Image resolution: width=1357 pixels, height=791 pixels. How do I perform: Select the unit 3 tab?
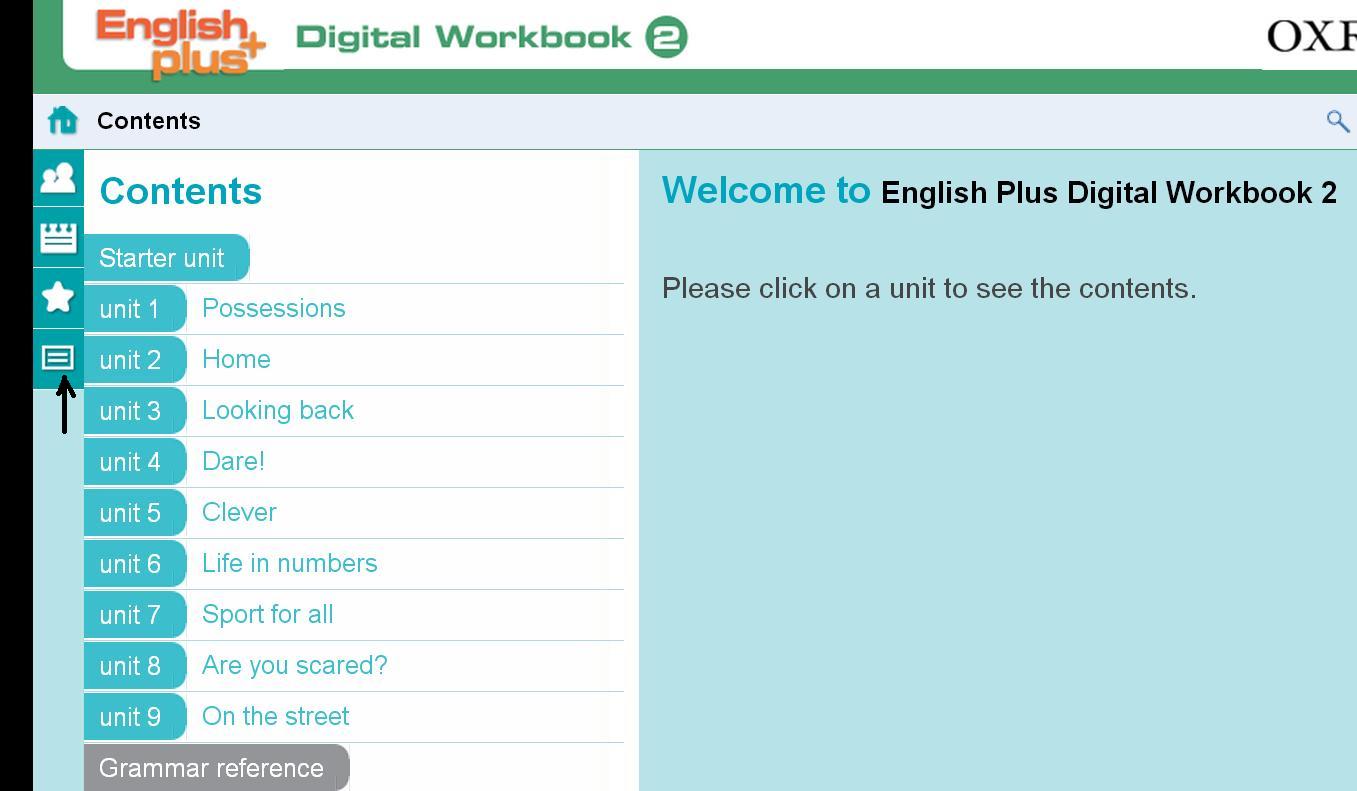(135, 411)
